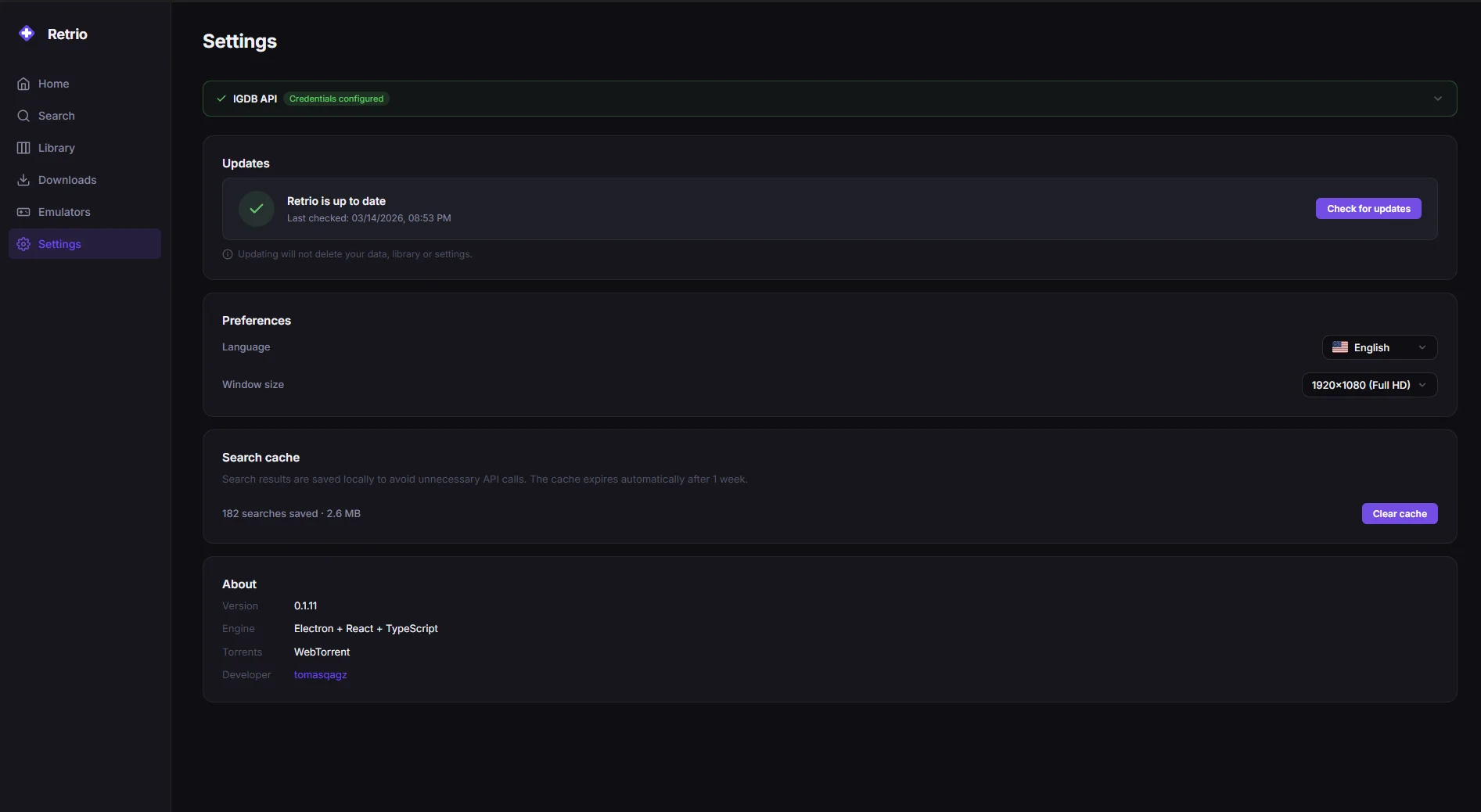Click the American flag next to English
Viewport: 1481px width, 812px height.
[1339, 347]
